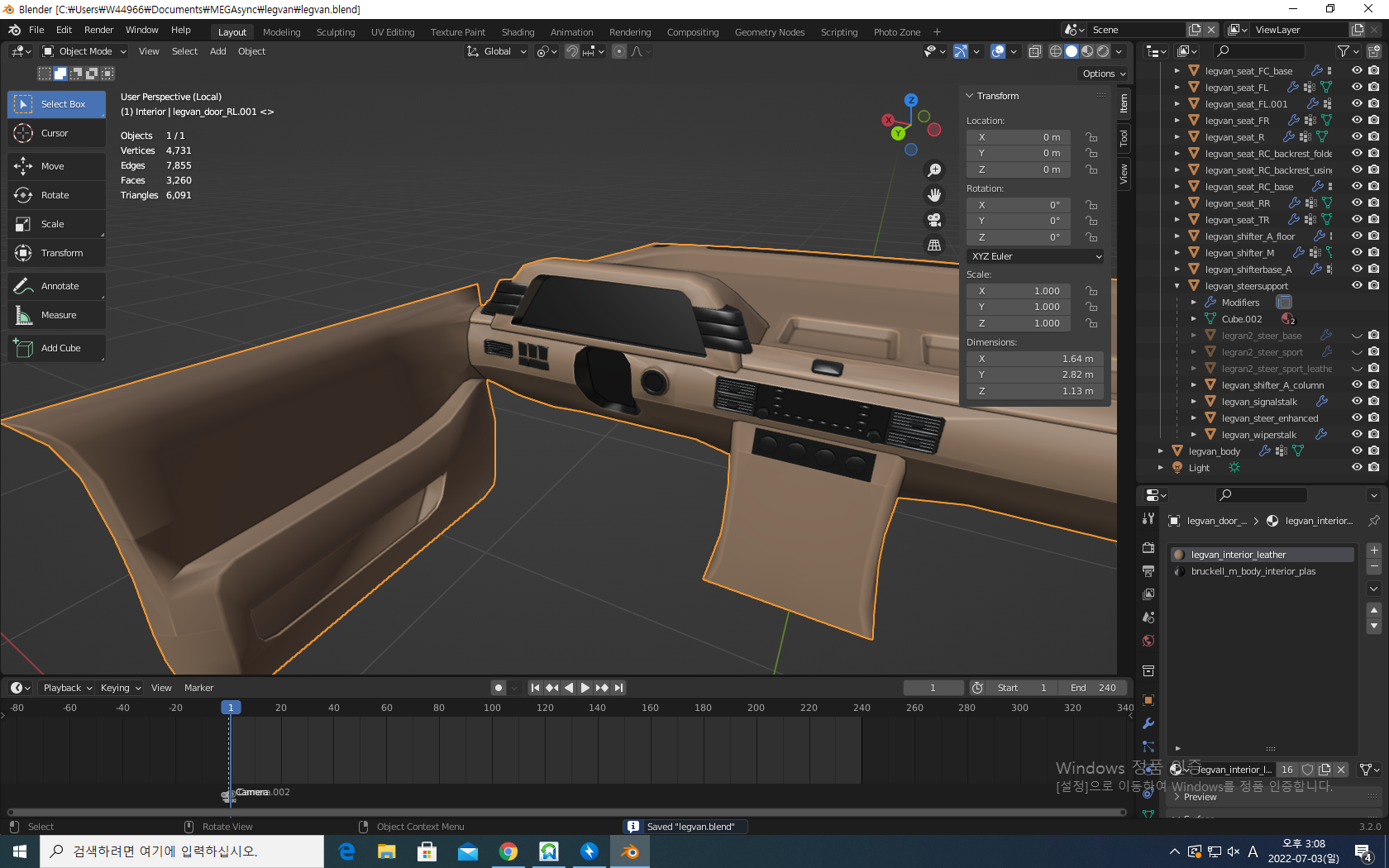Open the Object Mode dropdown
The image size is (1389, 868).
click(x=85, y=51)
